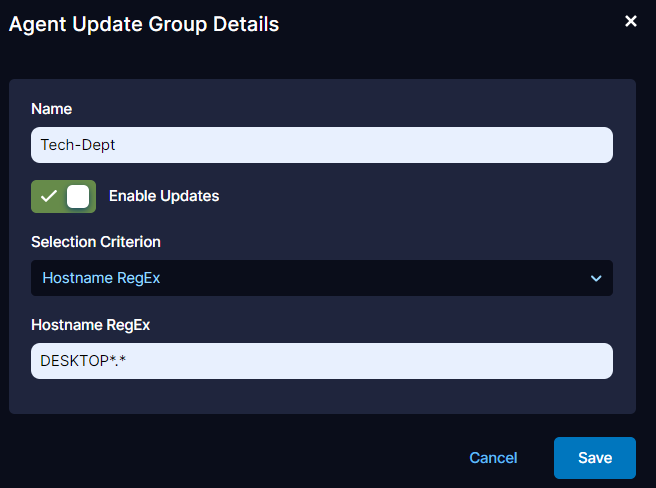The image size is (656, 488).
Task: Click the "Name" field label
Action: point(52,108)
